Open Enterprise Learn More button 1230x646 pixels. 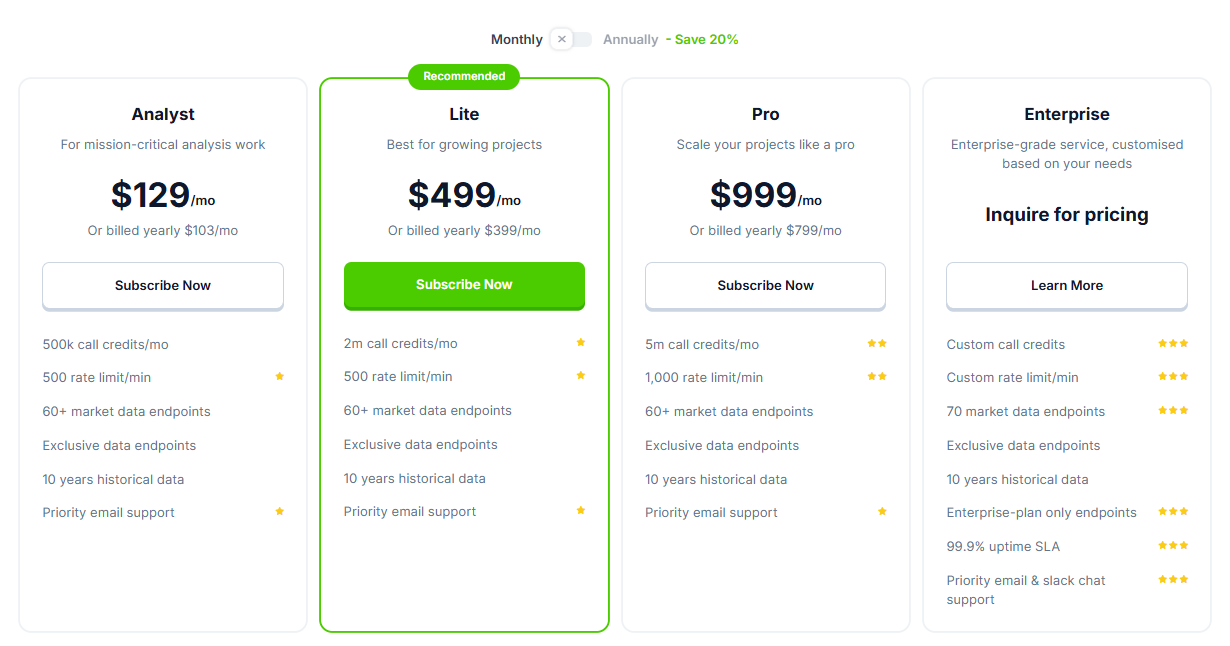(1067, 286)
